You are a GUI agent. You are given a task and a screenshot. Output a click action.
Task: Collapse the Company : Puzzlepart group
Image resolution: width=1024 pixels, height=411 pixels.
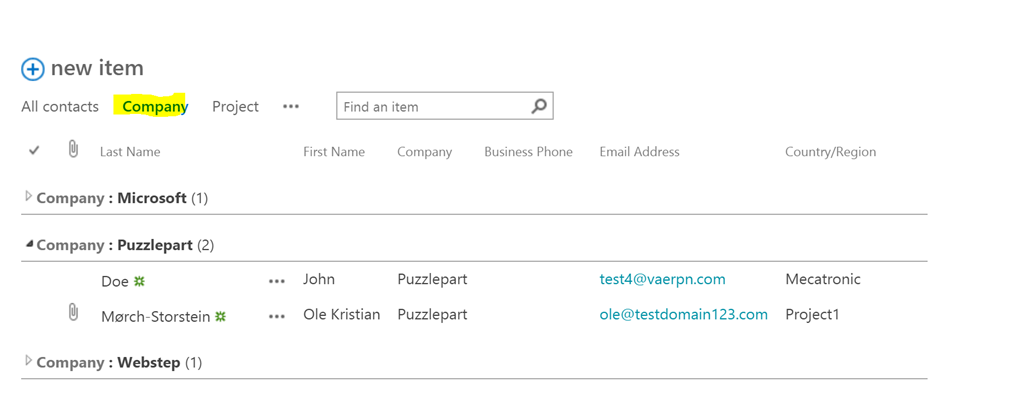point(29,244)
